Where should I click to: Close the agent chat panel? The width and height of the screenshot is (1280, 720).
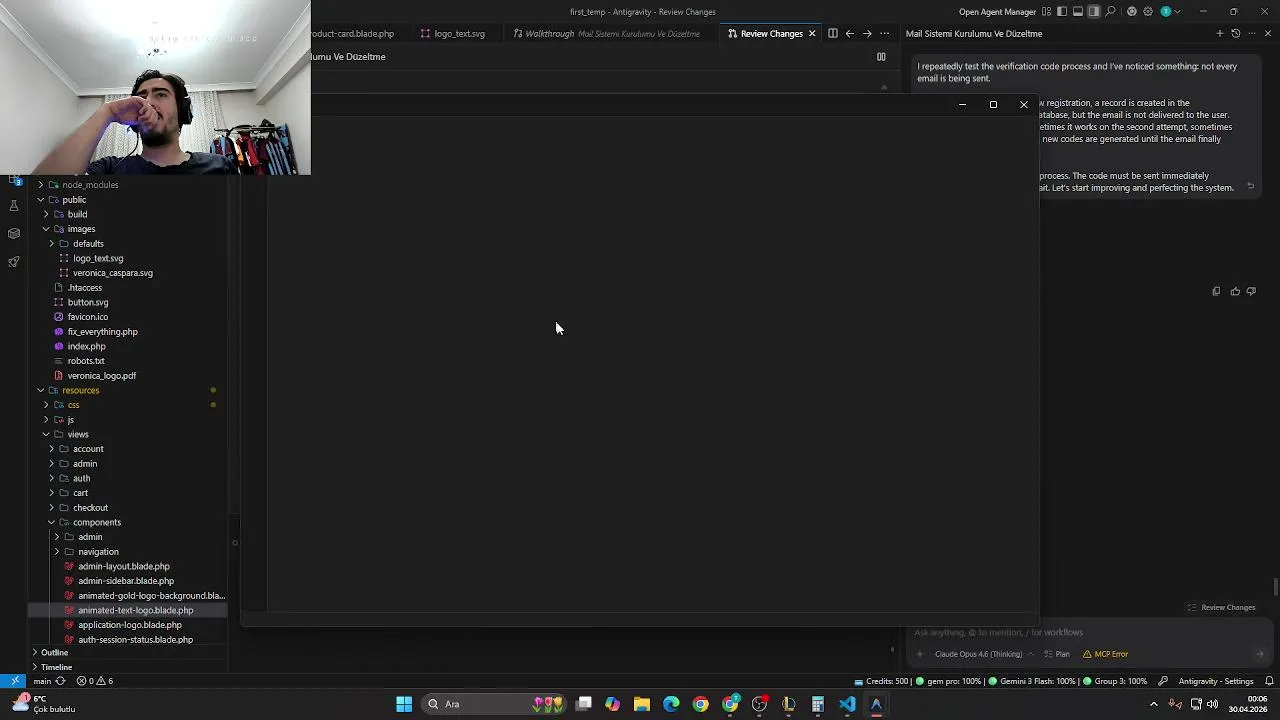coord(1268,33)
